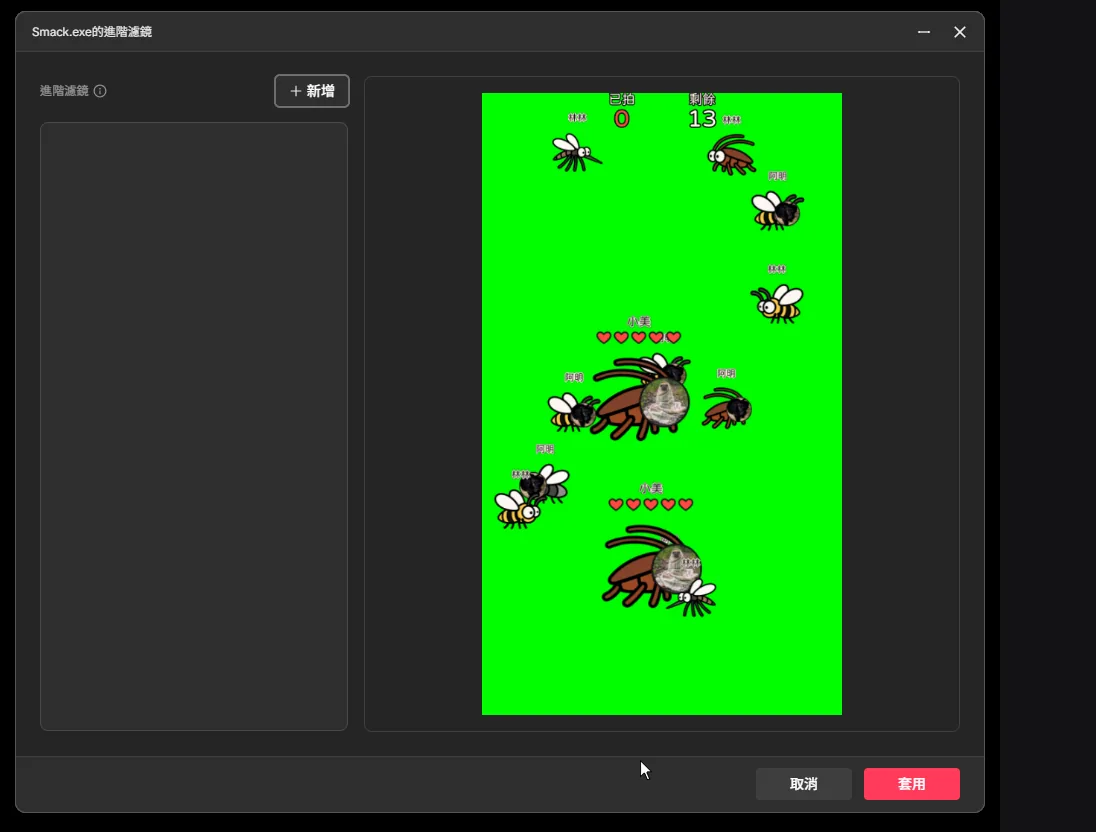Apply the filters with 套用 button
The image size is (1096, 832).
[911, 784]
